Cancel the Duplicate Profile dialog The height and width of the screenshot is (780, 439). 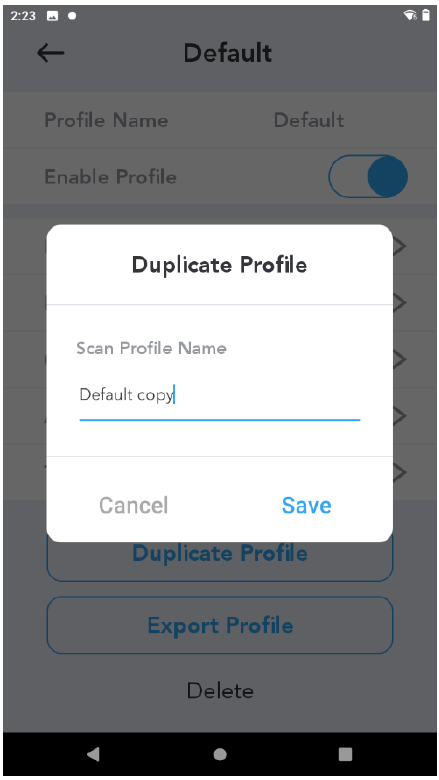point(134,505)
